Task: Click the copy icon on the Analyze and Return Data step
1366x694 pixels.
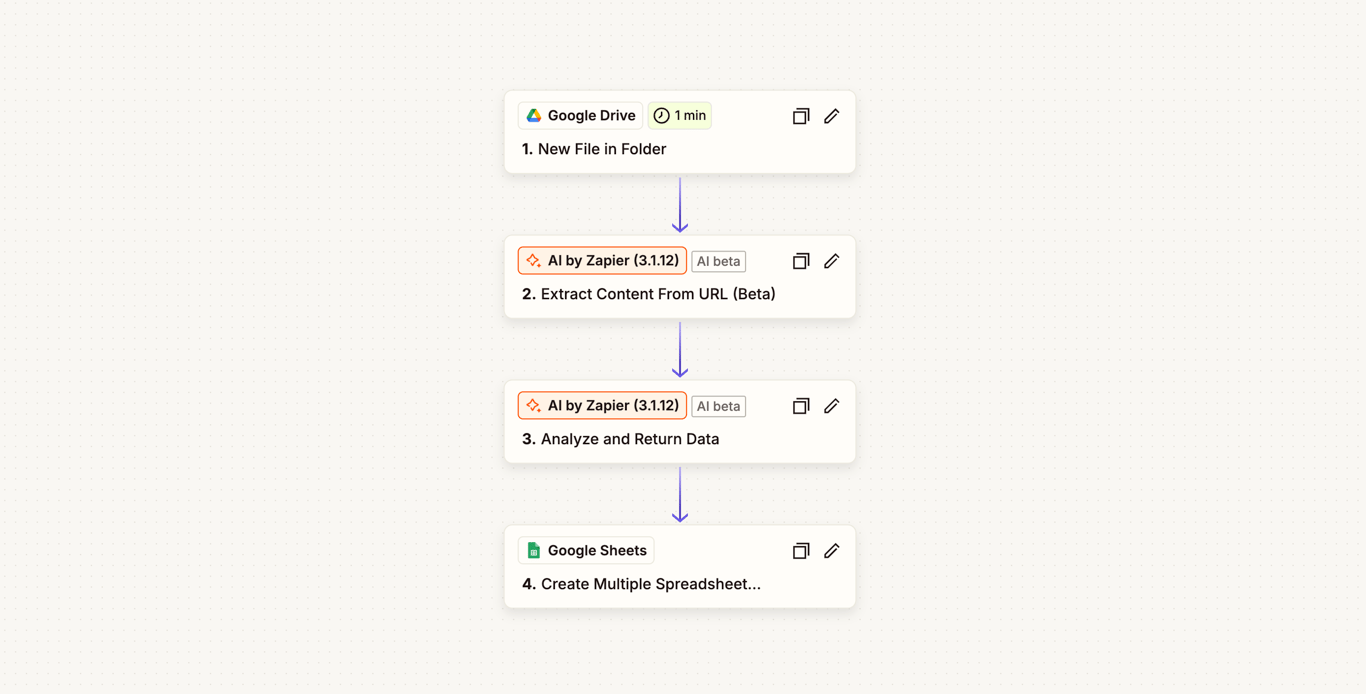Action: [x=800, y=406]
